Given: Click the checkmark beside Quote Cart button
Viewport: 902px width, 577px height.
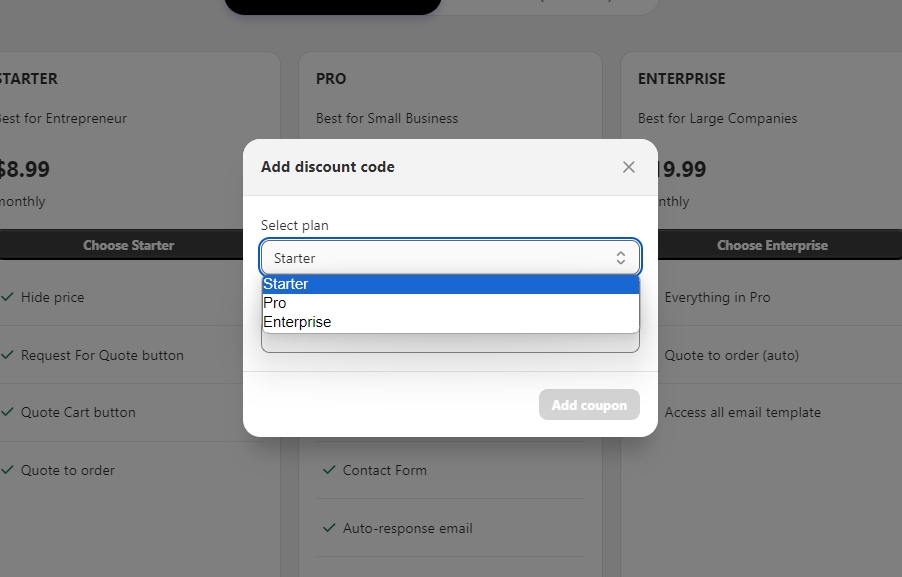Looking at the screenshot, I should [x=7, y=412].
